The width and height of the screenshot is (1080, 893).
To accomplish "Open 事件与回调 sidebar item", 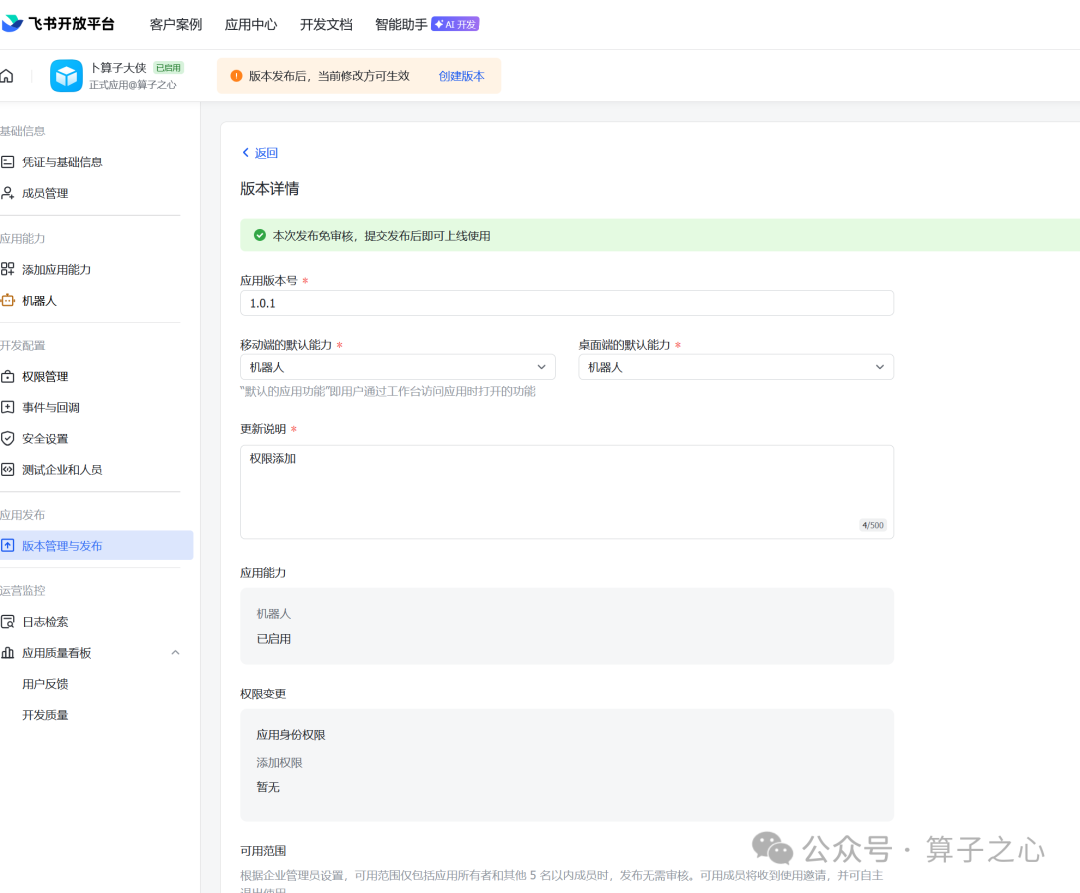I will pyautogui.click(x=50, y=408).
